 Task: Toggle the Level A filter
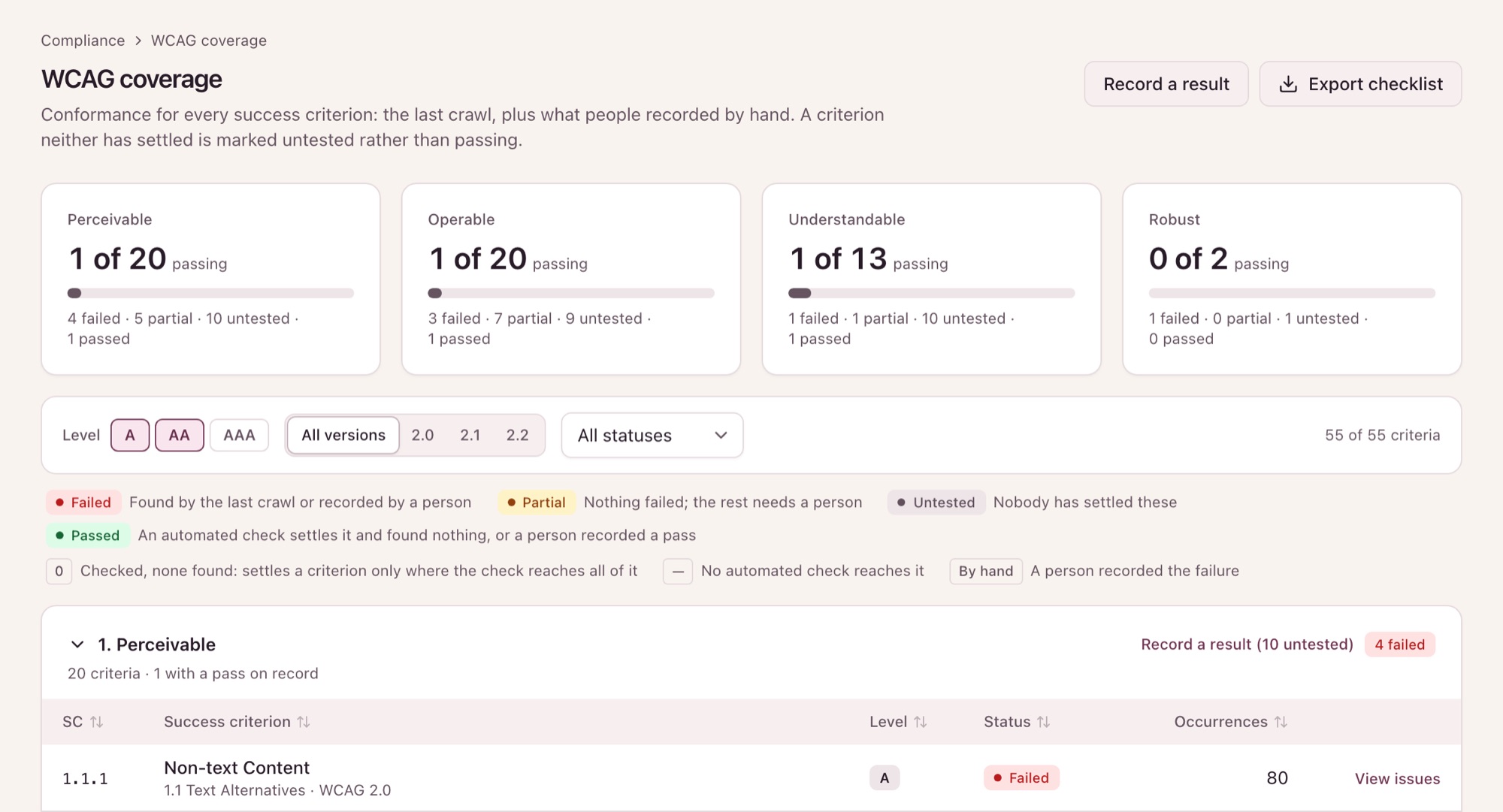[x=130, y=435]
